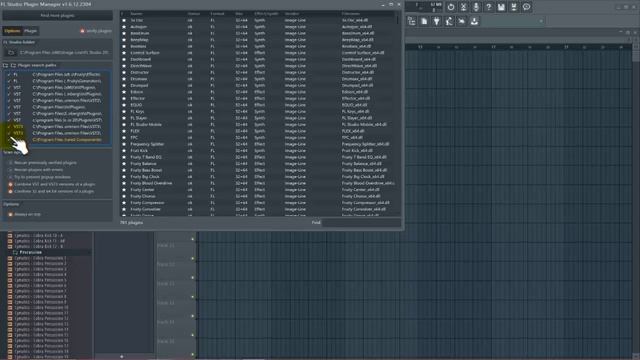Toggle Combine 32 and 64 bit versions option

click(x=51, y=191)
